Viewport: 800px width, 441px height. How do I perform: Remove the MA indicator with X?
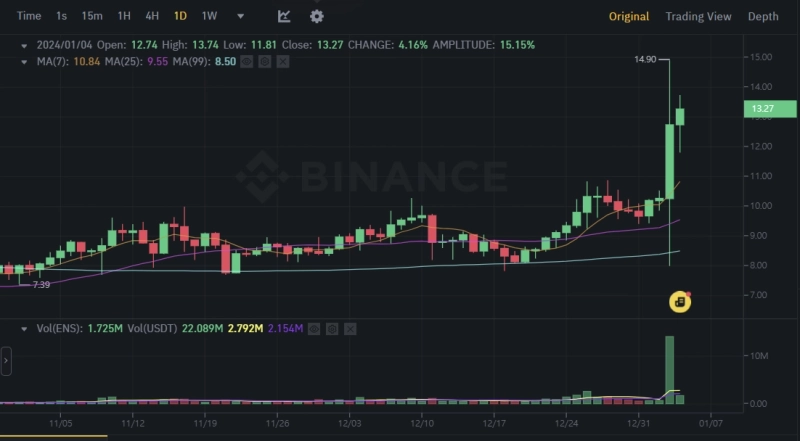coord(283,62)
